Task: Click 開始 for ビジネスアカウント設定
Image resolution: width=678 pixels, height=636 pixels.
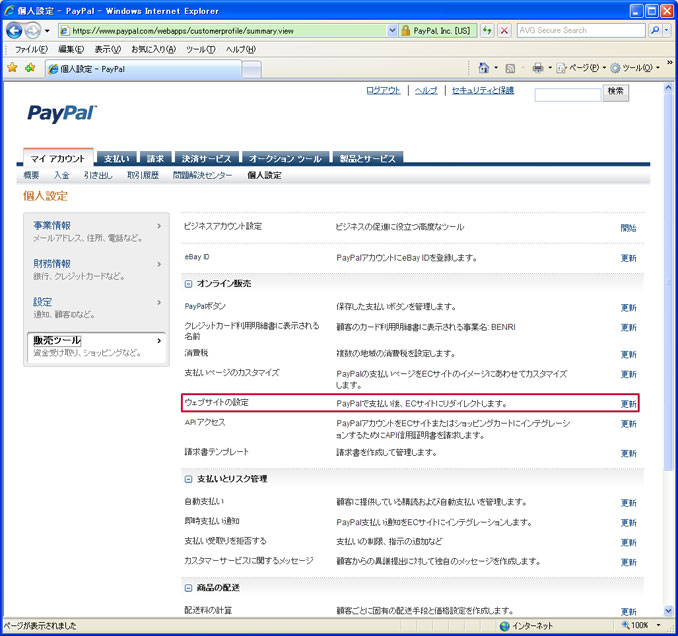Action: (628, 228)
